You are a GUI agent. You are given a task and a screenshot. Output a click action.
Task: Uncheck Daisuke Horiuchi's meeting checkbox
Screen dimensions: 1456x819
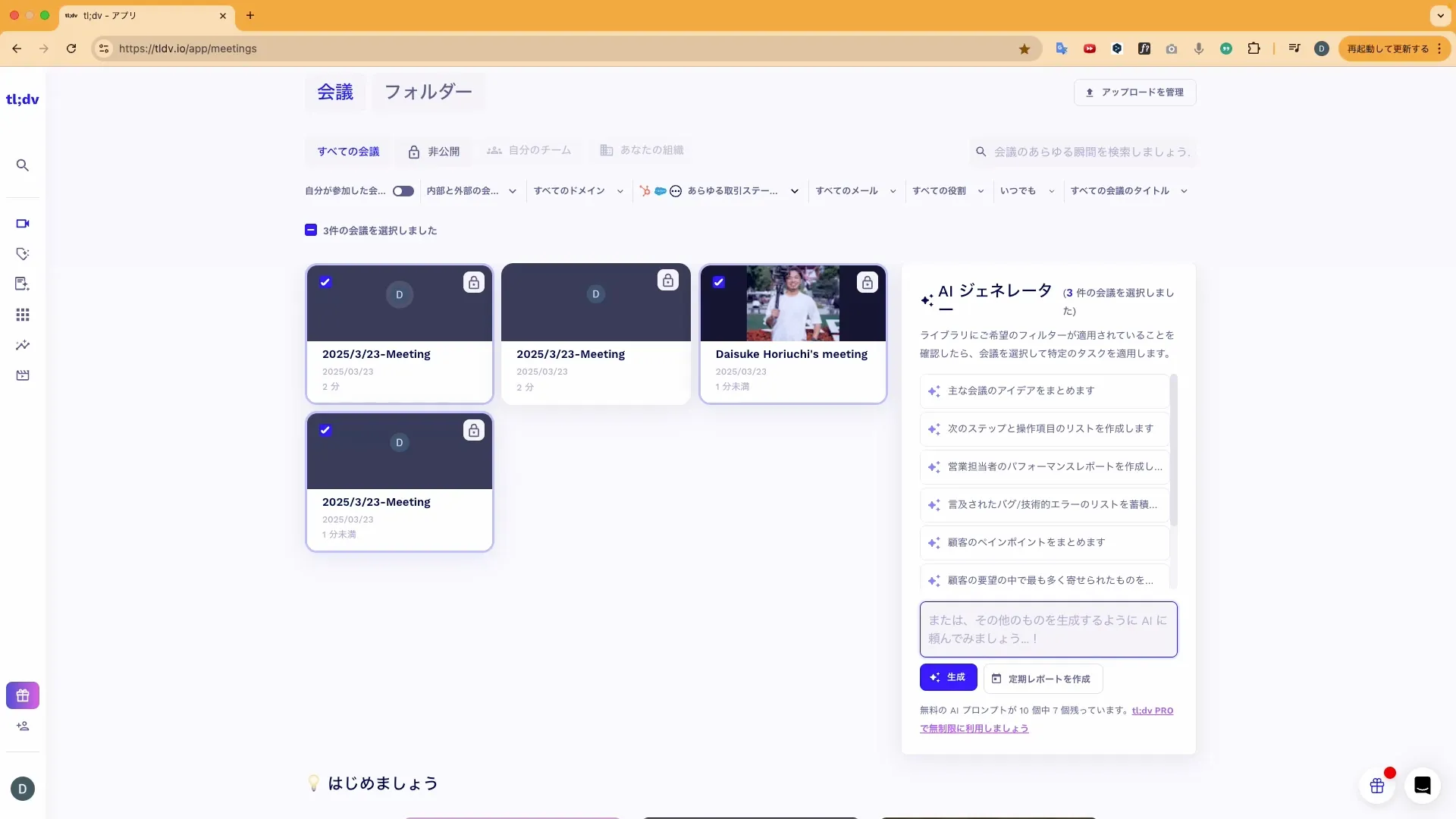click(x=719, y=282)
